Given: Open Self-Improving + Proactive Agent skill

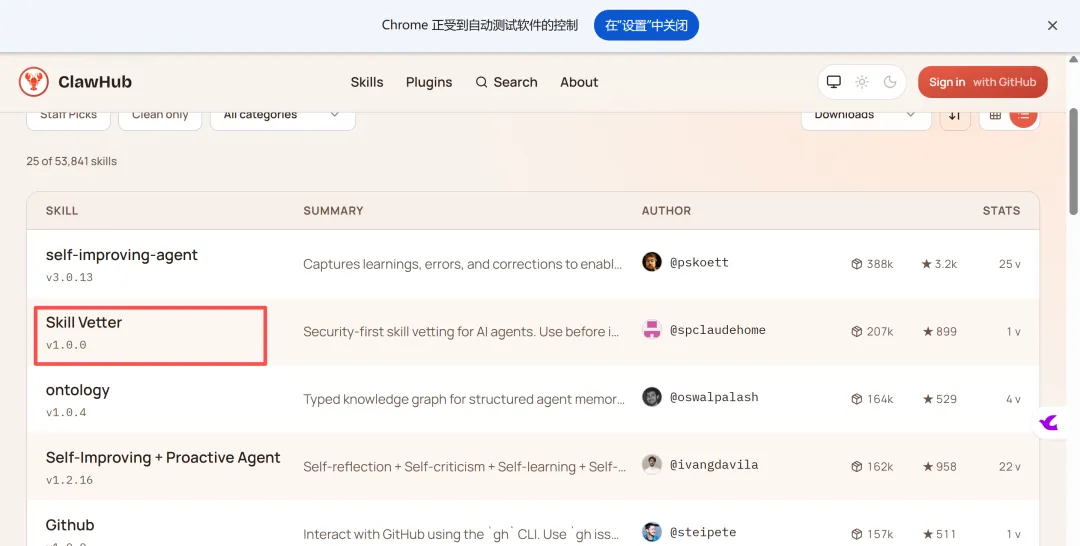Looking at the screenshot, I should 163,457.
